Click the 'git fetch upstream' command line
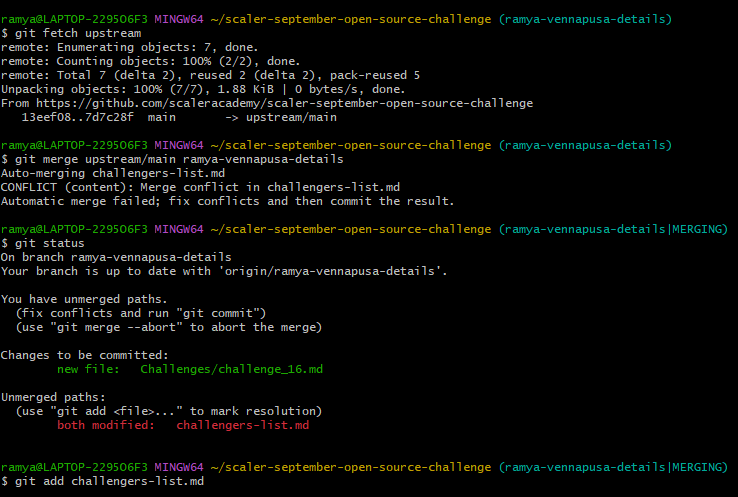The width and height of the screenshot is (738, 497). [x=71, y=33]
